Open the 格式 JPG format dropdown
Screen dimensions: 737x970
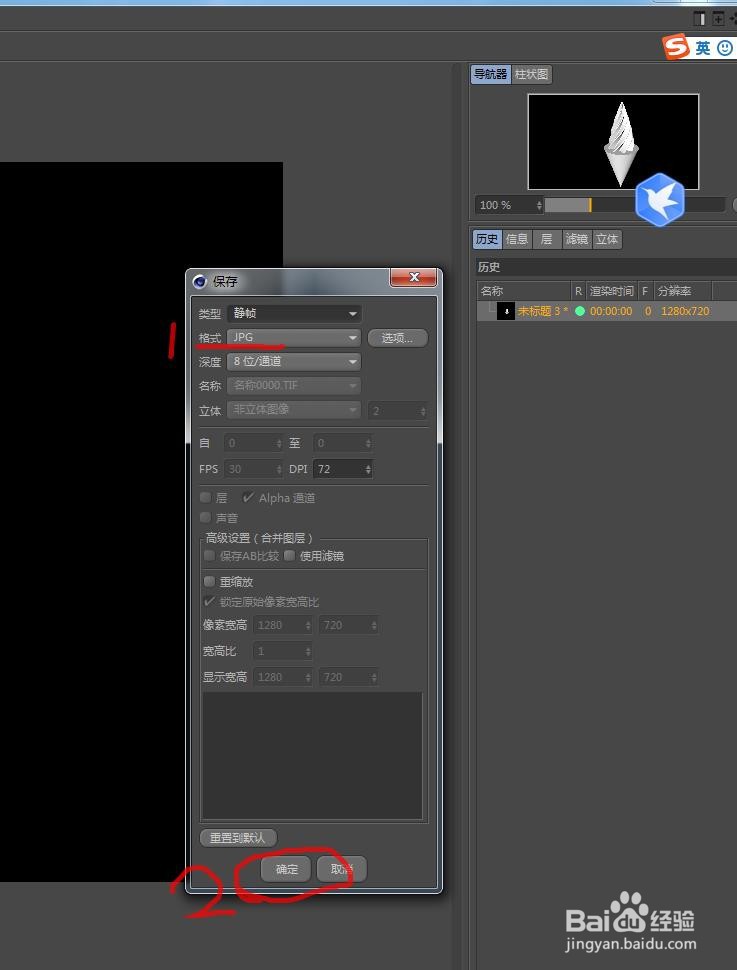[295, 338]
